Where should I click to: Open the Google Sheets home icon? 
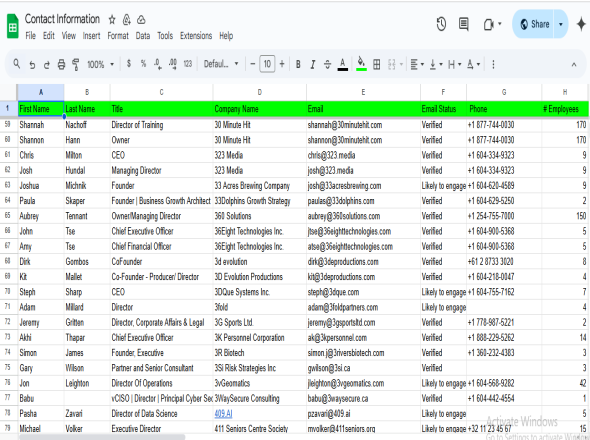pyautogui.click(x=12, y=26)
